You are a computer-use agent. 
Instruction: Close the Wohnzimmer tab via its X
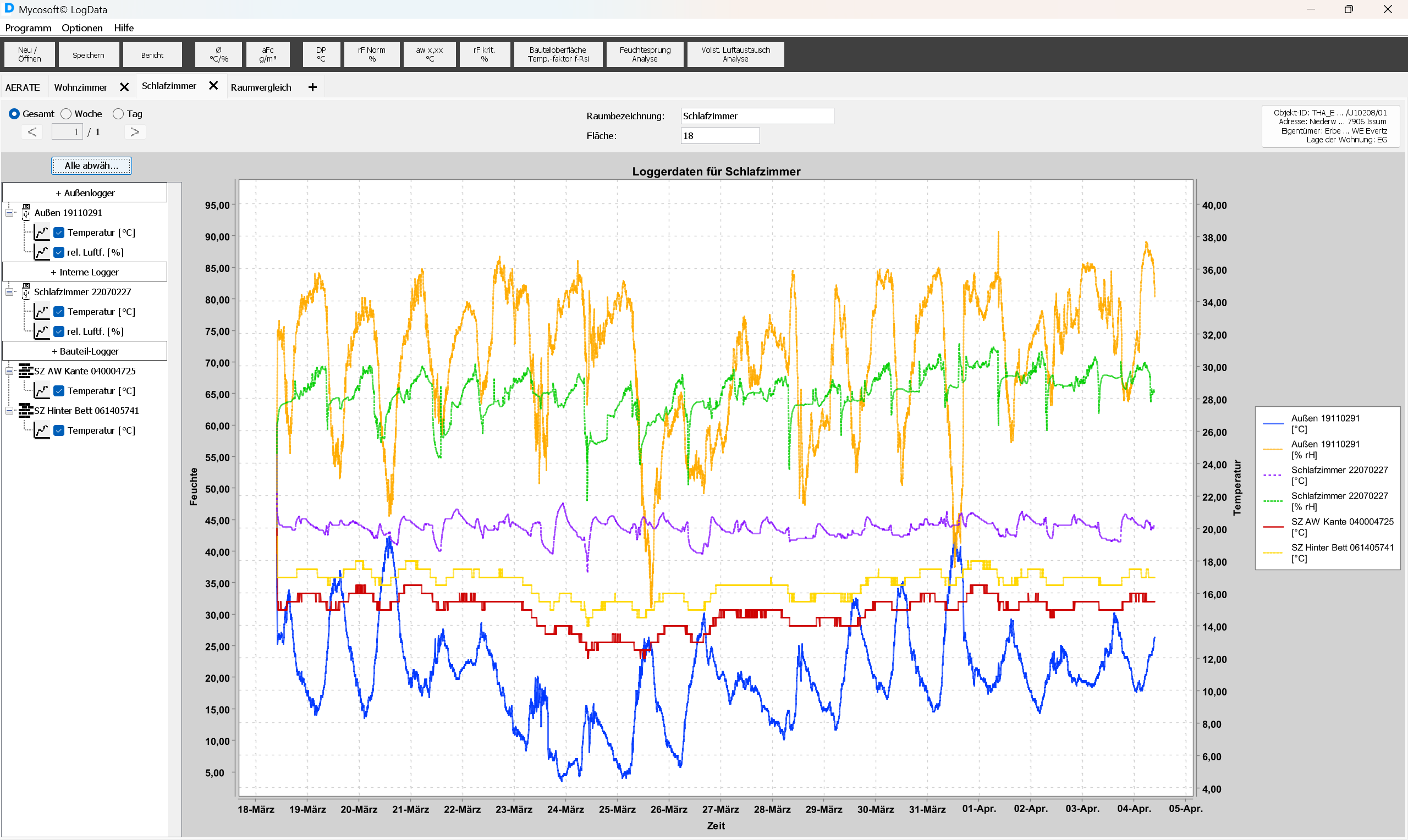coord(124,87)
